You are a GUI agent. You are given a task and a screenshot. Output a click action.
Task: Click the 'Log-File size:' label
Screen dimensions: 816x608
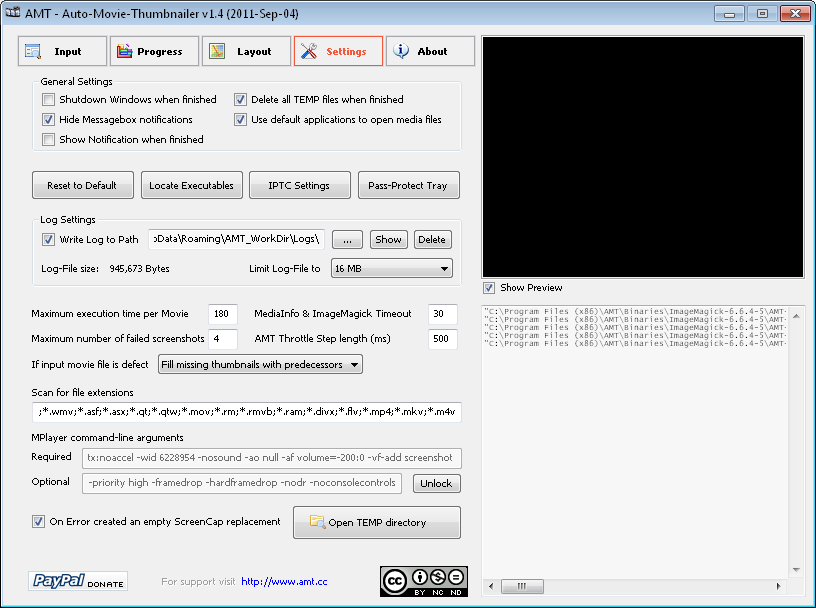click(x=70, y=269)
